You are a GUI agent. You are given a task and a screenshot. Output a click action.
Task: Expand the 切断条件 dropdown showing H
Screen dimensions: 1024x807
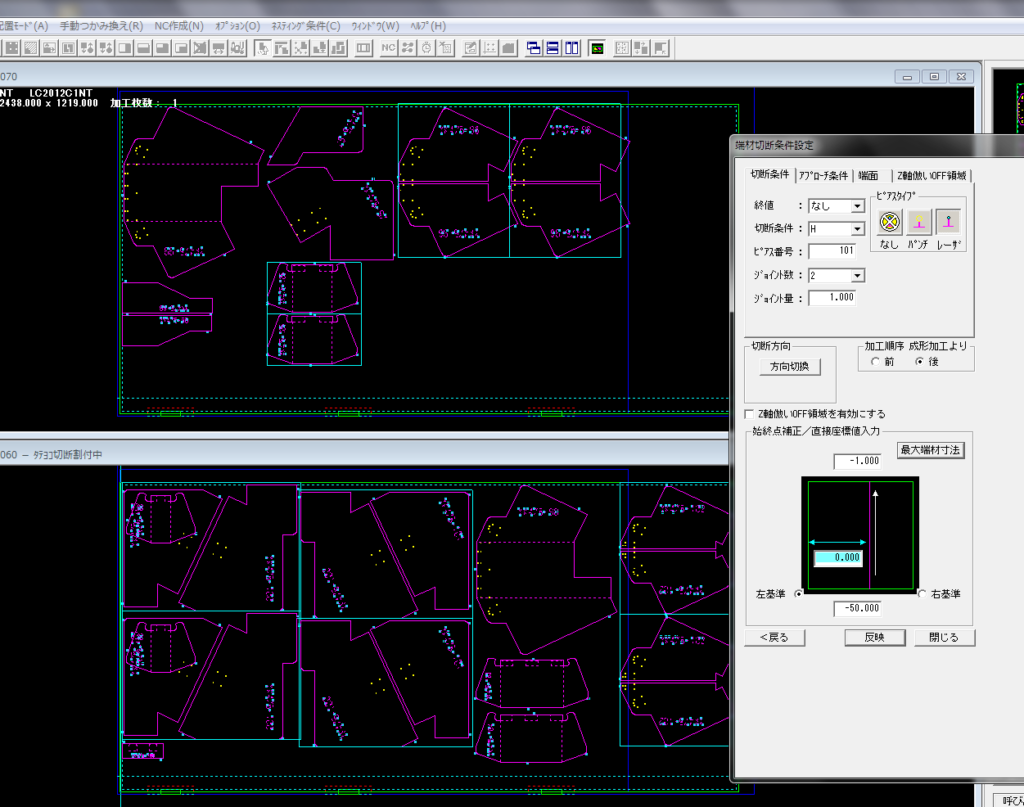[x=857, y=229]
